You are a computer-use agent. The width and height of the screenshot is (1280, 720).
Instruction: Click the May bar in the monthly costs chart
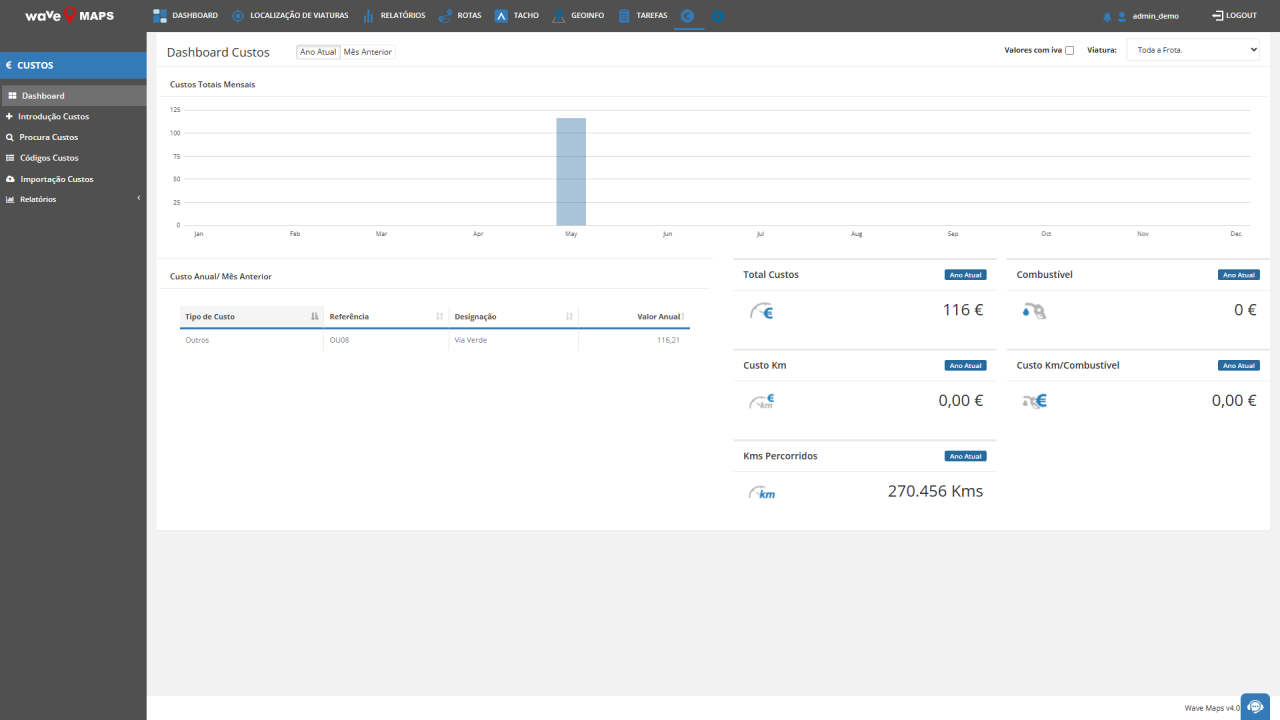click(571, 171)
